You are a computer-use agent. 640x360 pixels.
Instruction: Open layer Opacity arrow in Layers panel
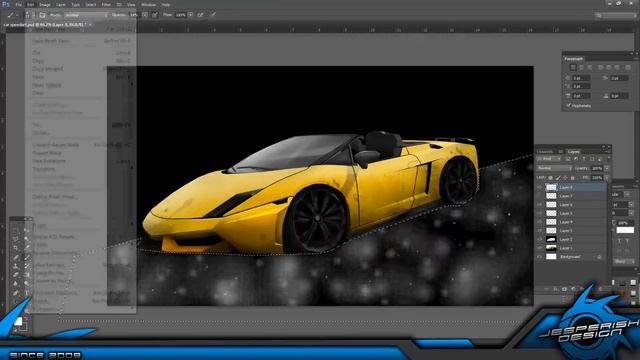point(607,168)
